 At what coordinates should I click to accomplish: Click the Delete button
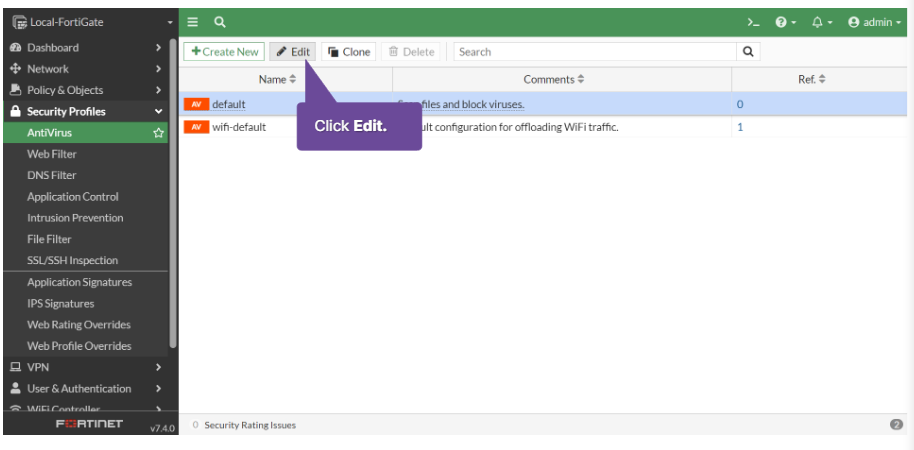411,52
